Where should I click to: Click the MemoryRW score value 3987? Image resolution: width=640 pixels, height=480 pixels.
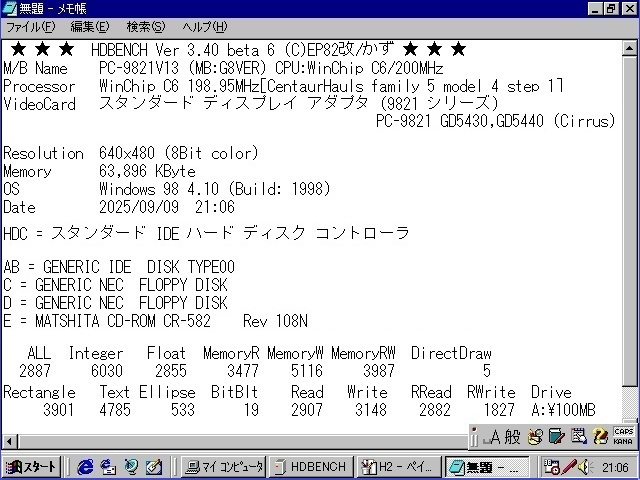click(x=379, y=371)
